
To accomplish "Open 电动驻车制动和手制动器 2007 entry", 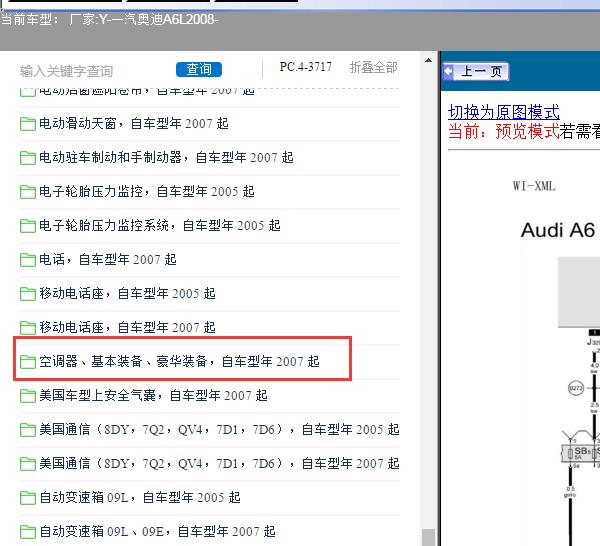I will [x=166, y=158].
